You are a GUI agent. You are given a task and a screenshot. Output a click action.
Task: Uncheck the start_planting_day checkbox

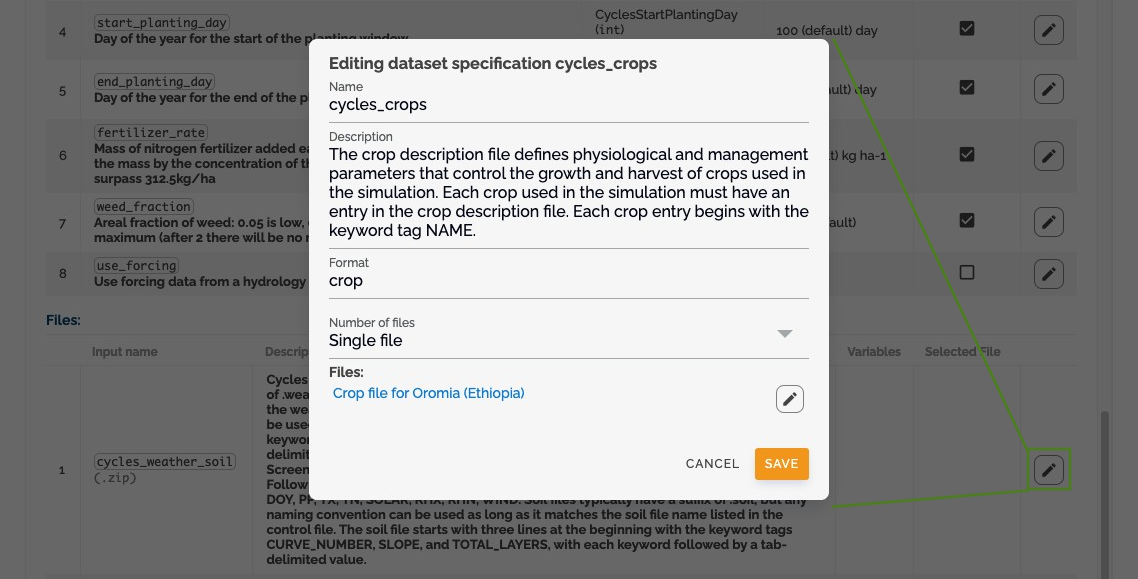967,28
